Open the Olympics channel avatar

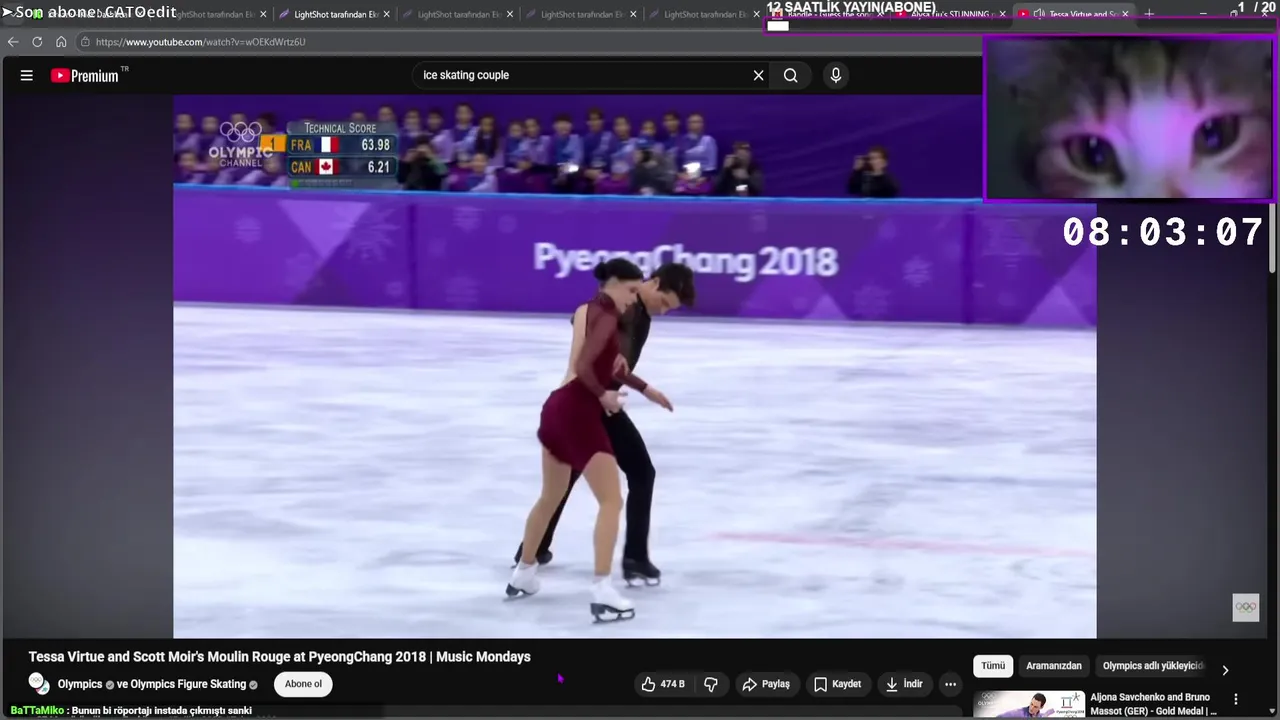39,684
